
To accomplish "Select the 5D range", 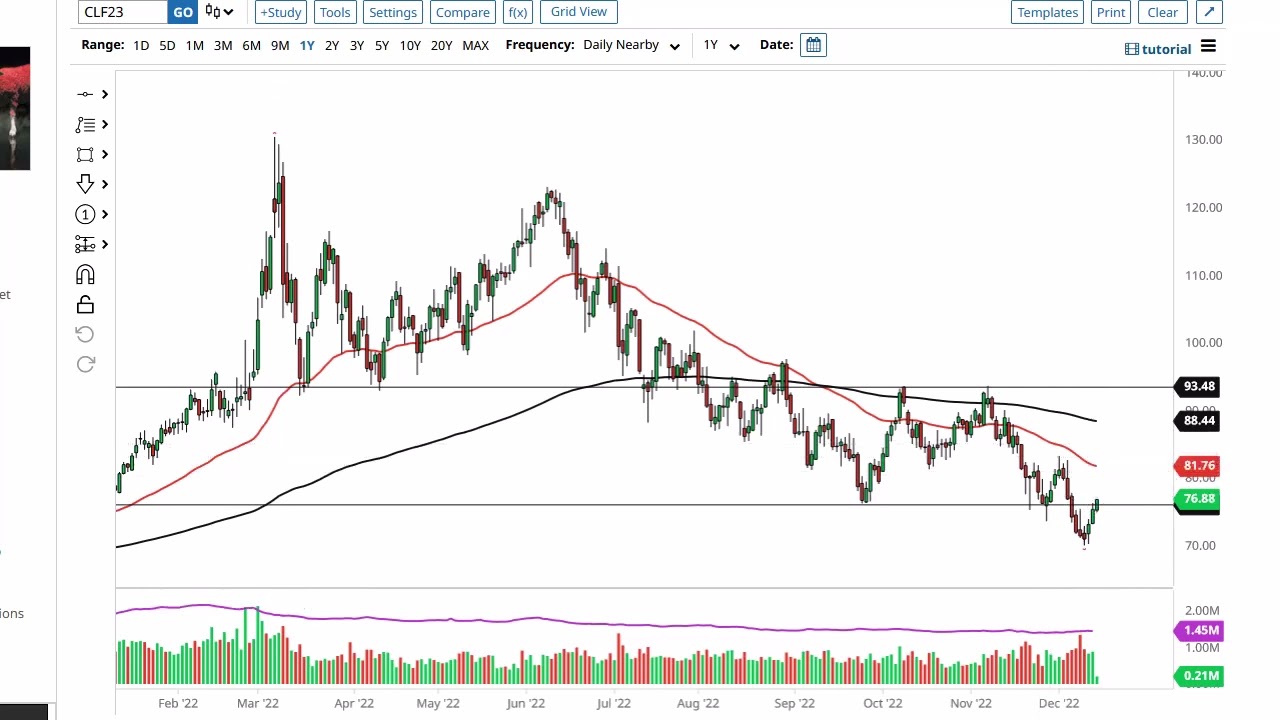I will (x=167, y=45).
